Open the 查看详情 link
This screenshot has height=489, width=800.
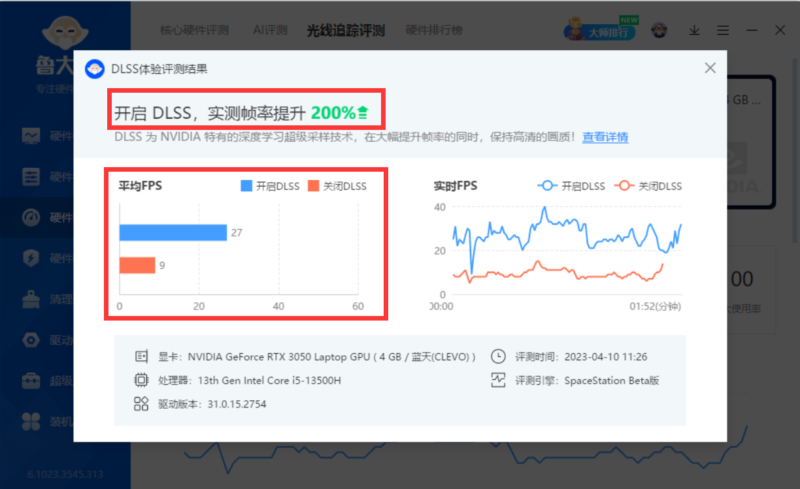[x=605, y=137]
